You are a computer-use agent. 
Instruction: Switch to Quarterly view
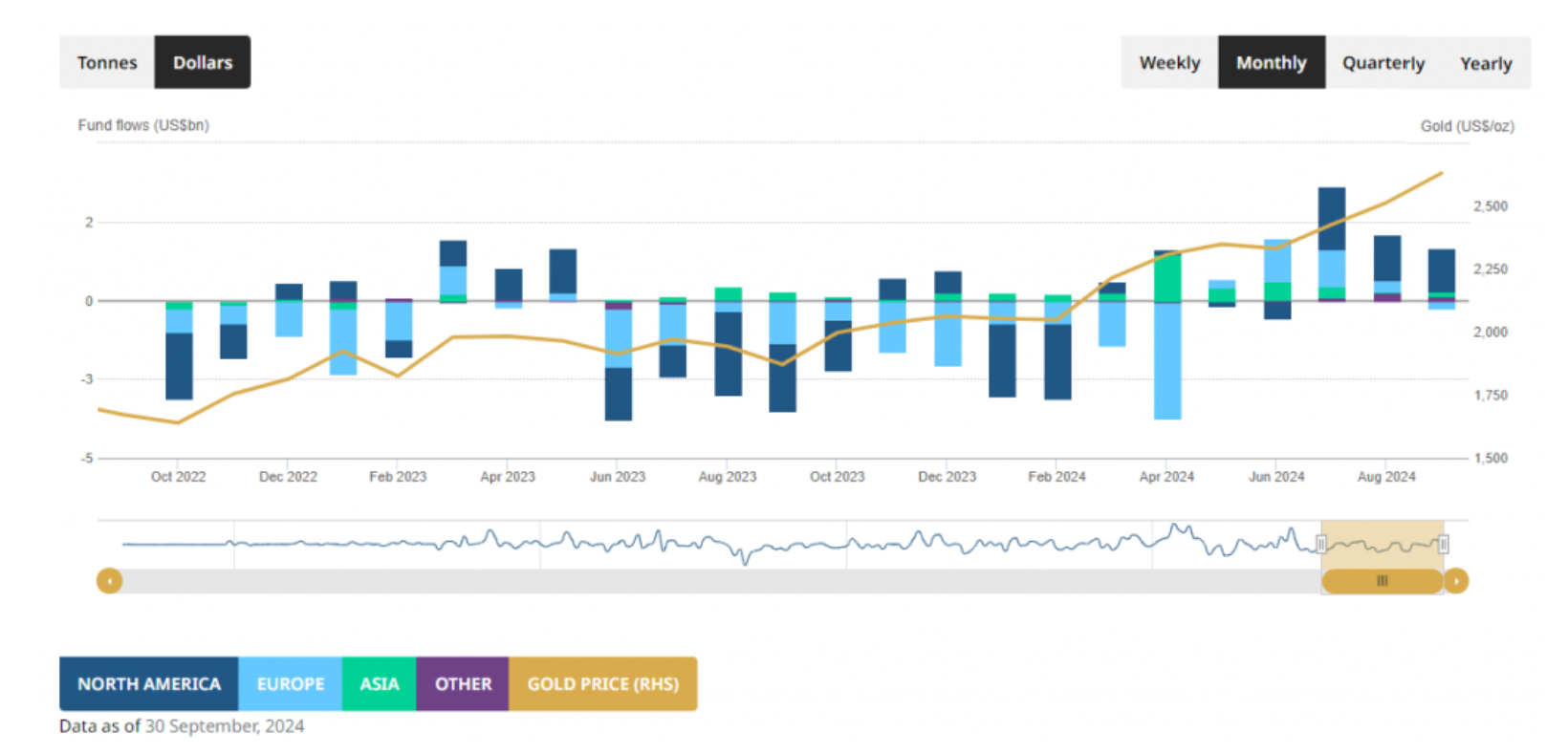pos(1383,62)
